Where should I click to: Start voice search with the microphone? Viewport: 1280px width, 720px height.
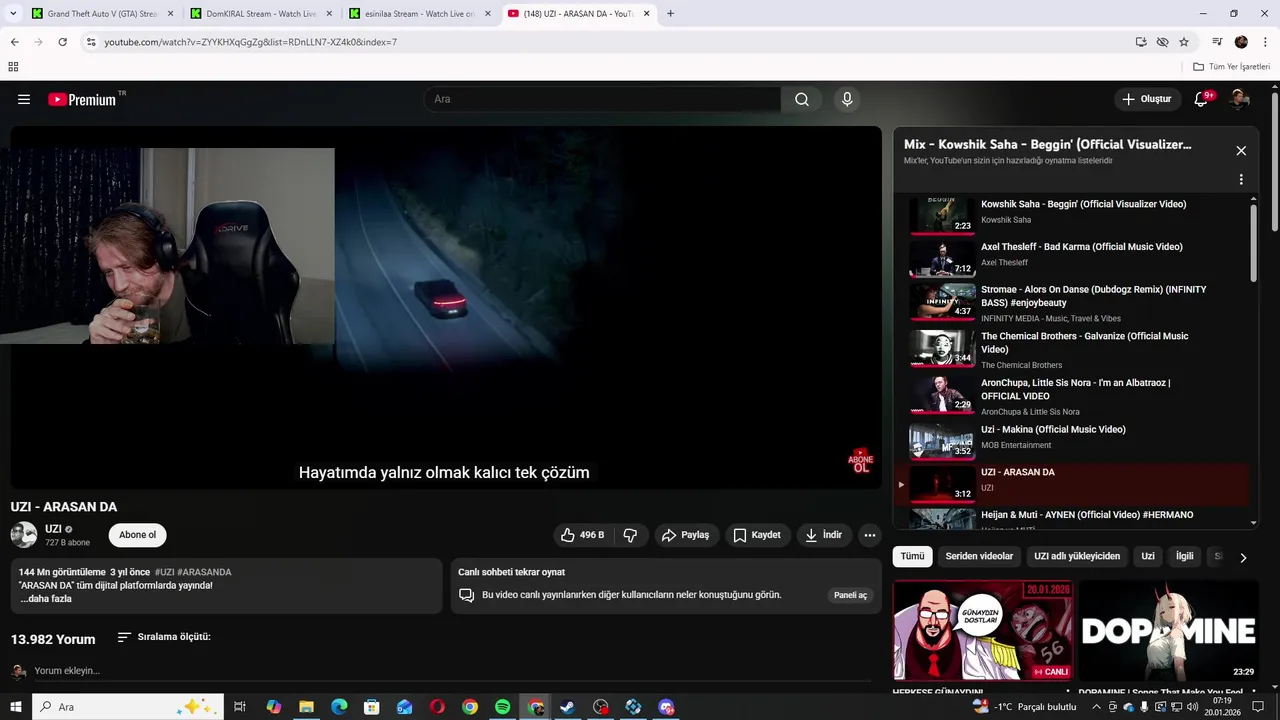coord(847,99)
